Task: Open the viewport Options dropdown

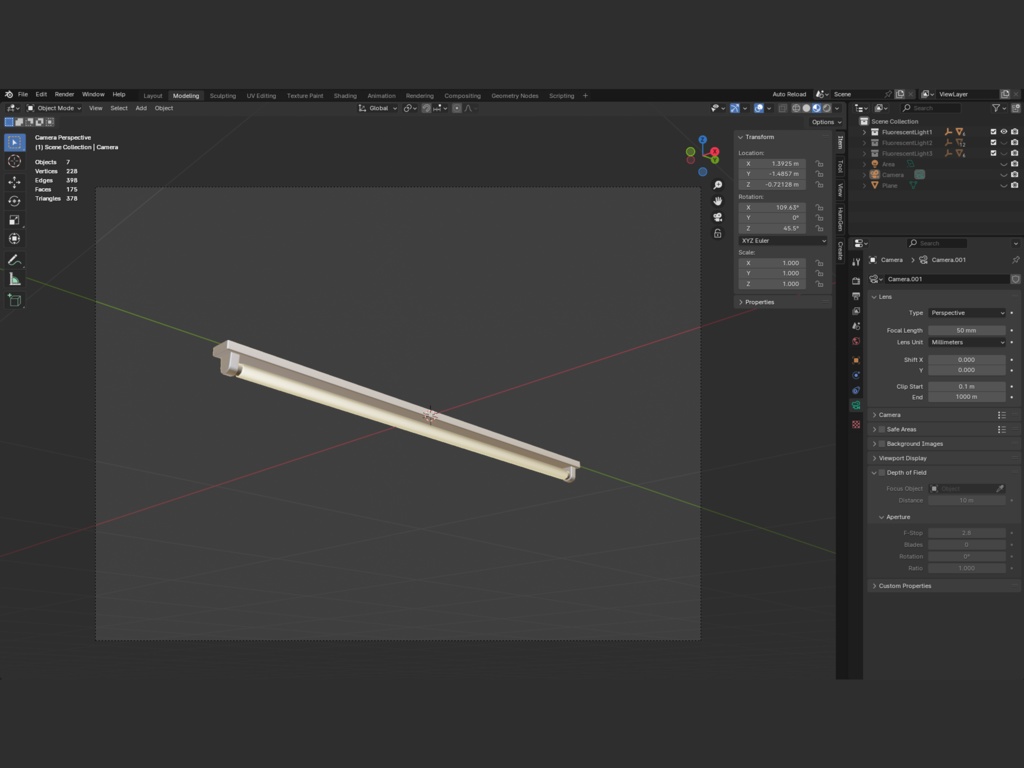Action: click(x=825, y=122)
